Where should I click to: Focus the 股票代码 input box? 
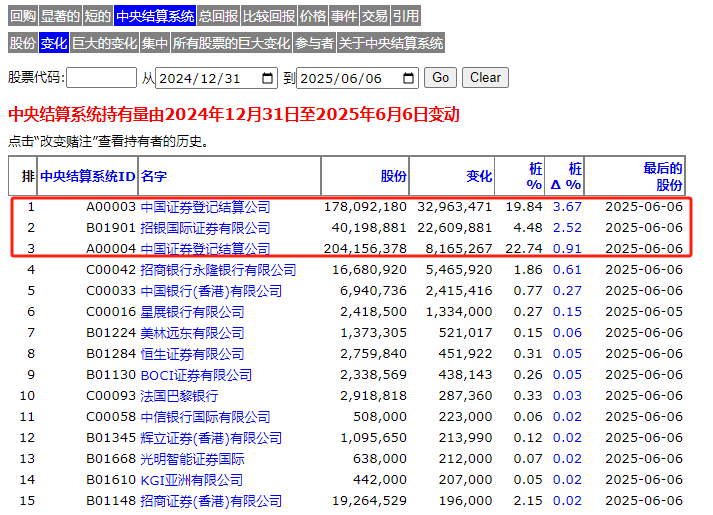point(101,78)
